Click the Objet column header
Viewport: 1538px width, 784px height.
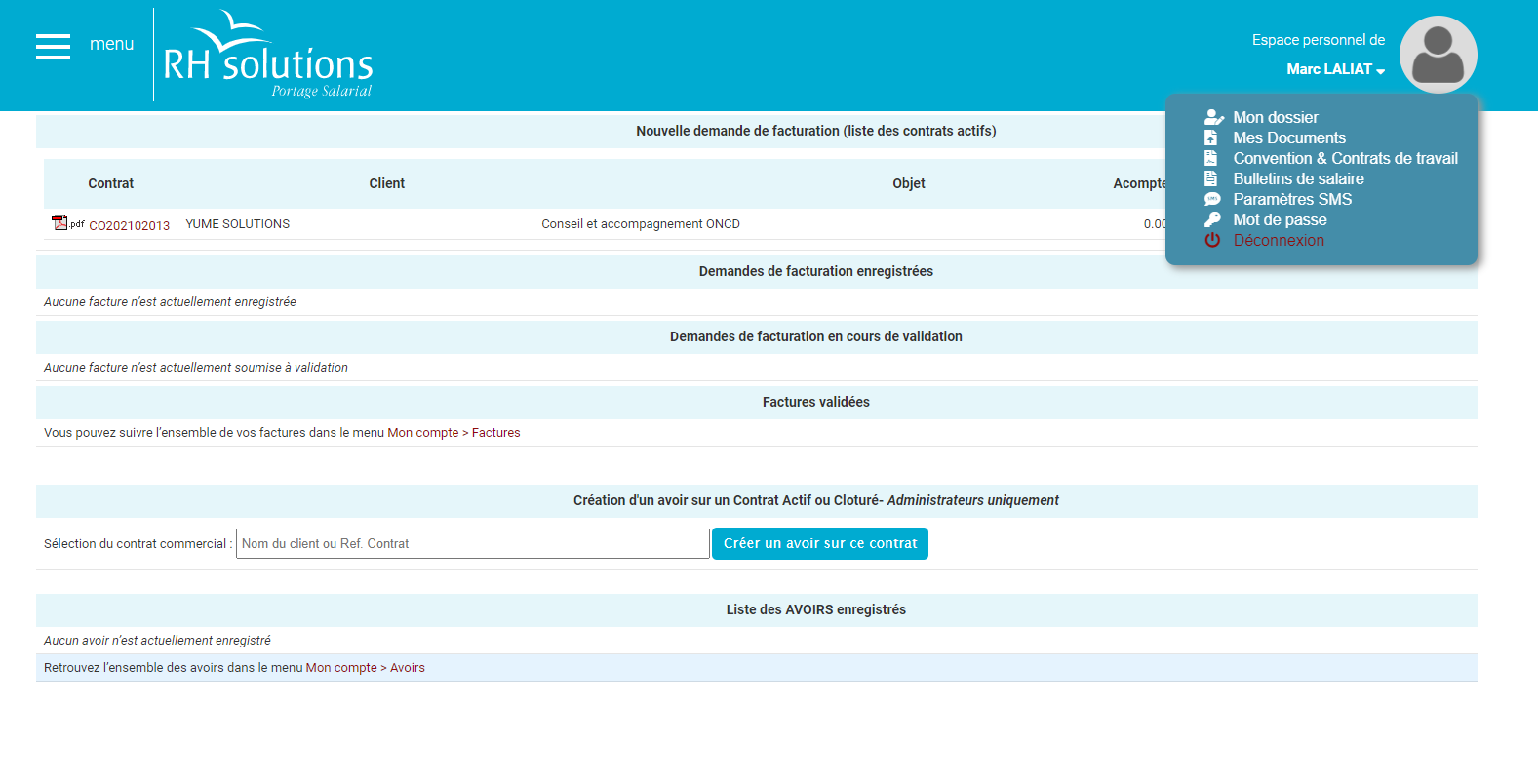click(909, 183)
